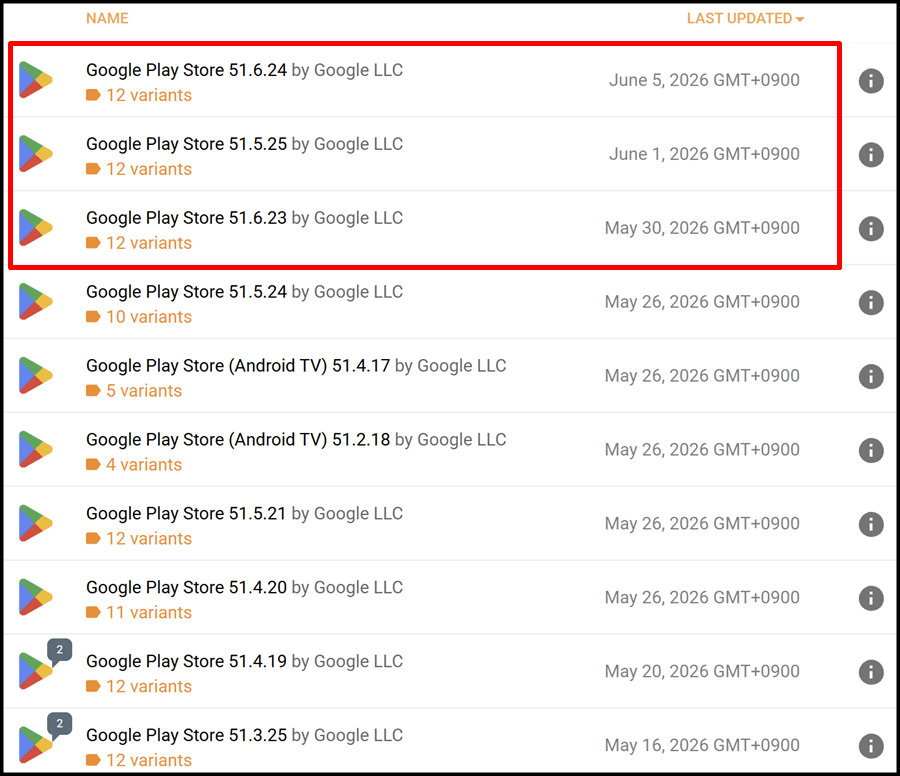Click Play Store icon for version 51.6.24
Image resolution: width=900 pixels, height=776 pixels.
pyautogui.click(x=36, y=79)
